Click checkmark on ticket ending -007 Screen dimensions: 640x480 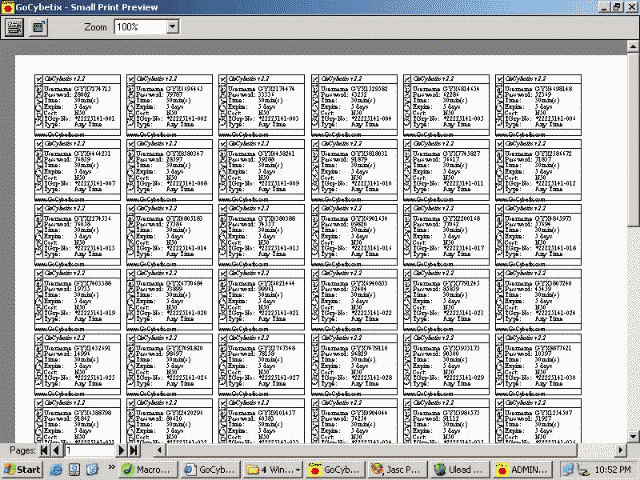coord(39,144)
